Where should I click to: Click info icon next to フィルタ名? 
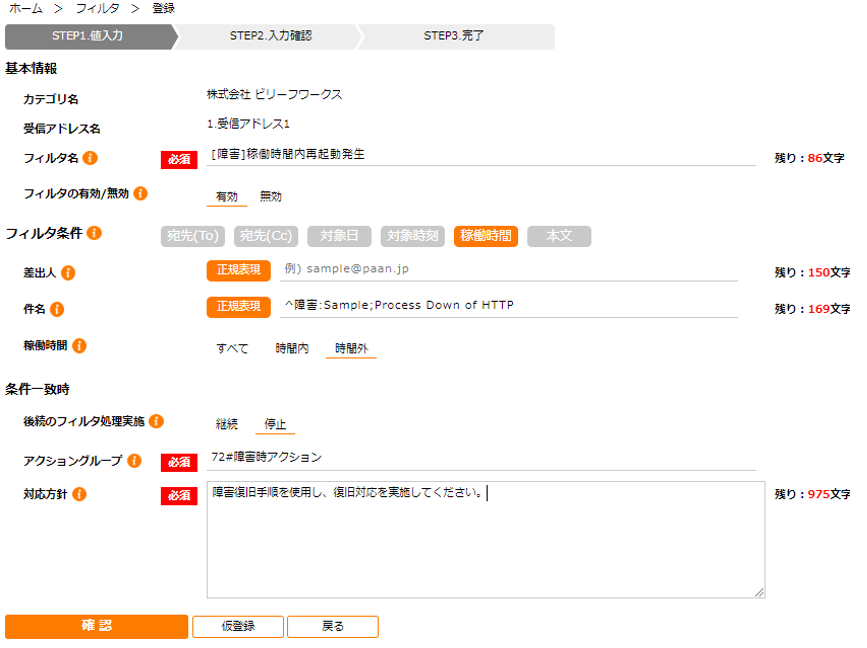(x=90, y=158)
